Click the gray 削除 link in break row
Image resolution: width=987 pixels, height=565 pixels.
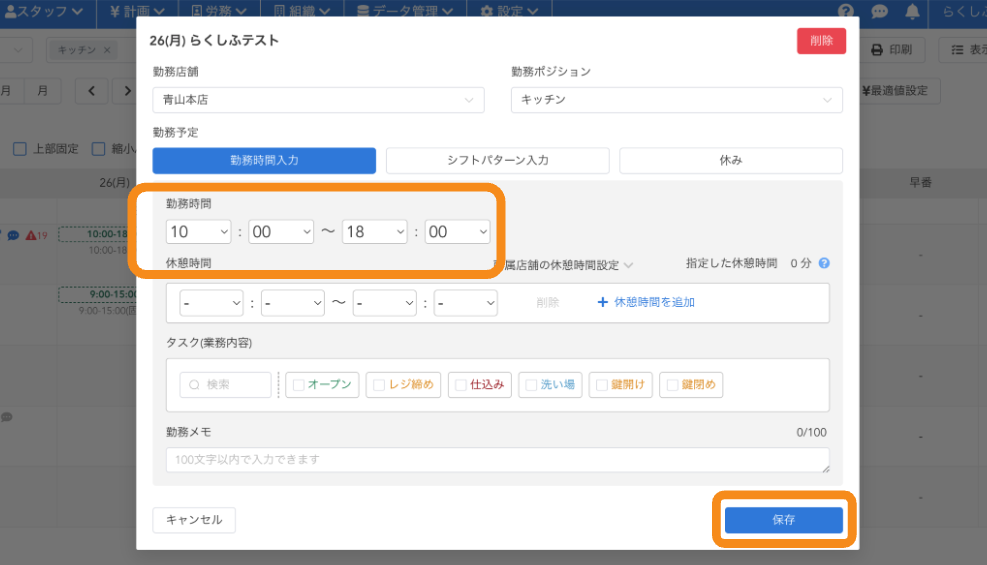click(548, 303)
